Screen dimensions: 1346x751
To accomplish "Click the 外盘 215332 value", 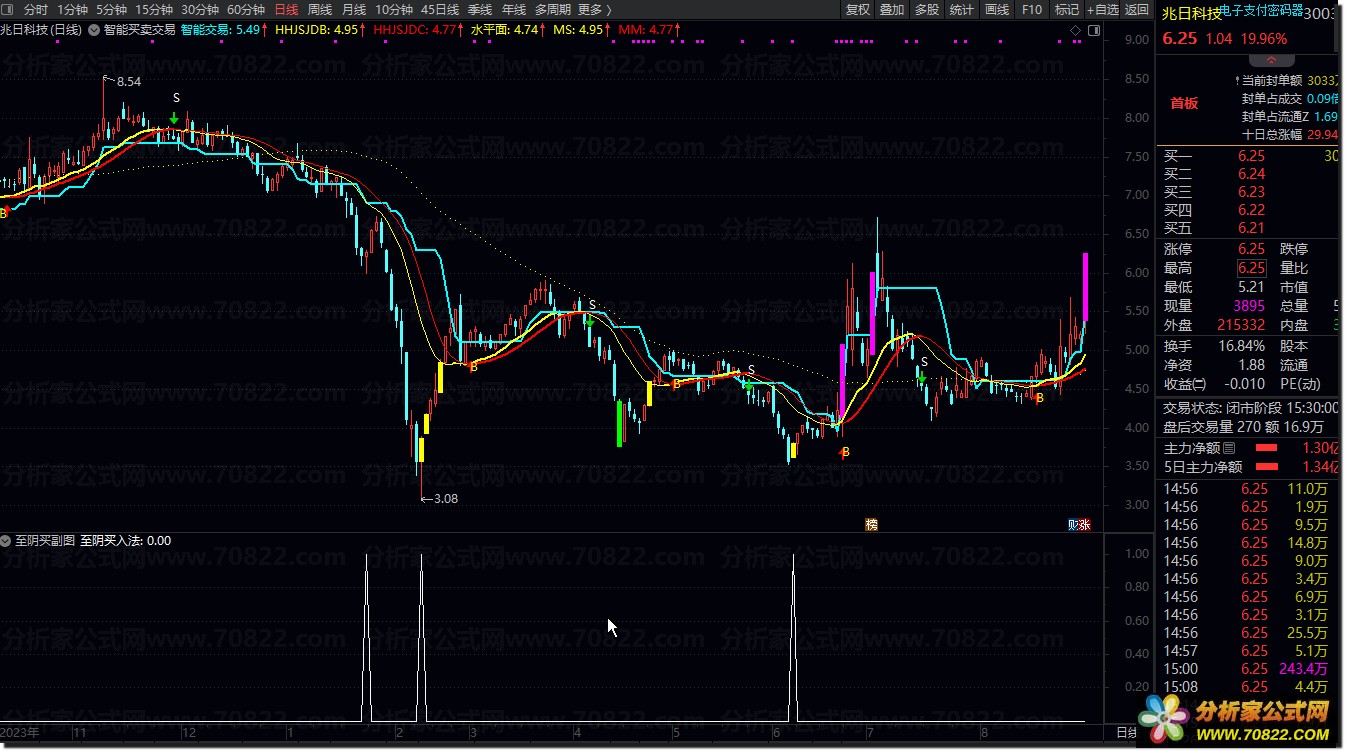I will click(x=1241, y=325).
